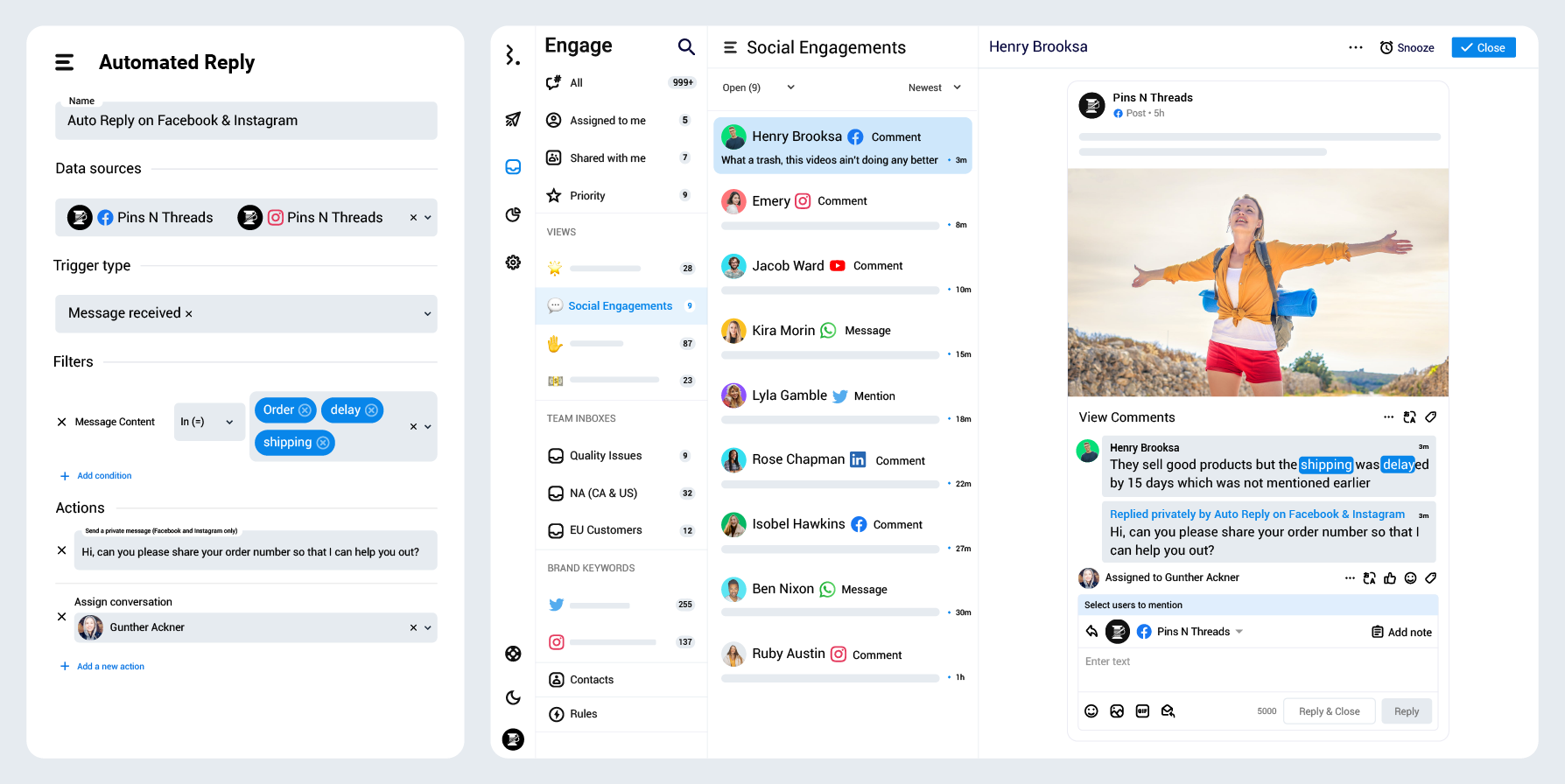Click the Enter text reply field

[1257, 662]
